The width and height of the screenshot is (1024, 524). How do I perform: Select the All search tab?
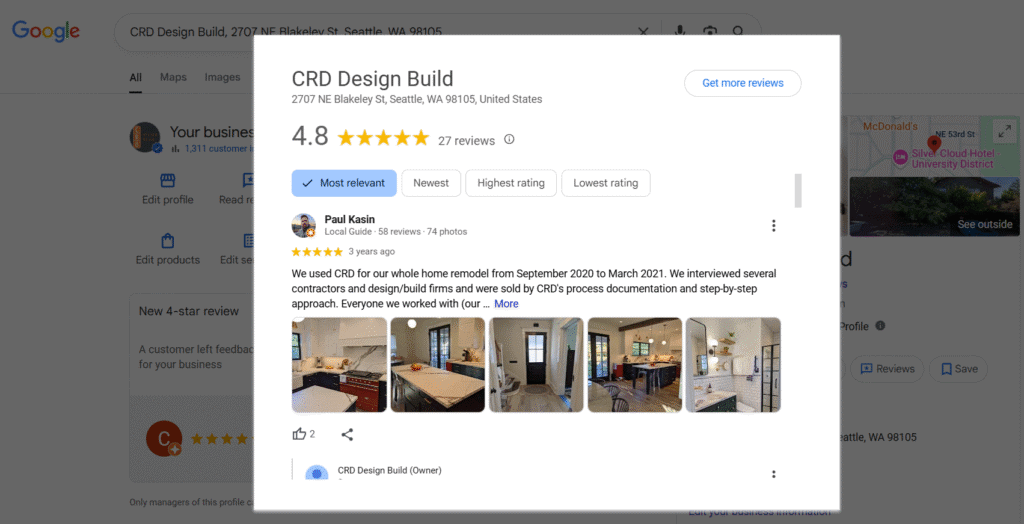(135, 77)
